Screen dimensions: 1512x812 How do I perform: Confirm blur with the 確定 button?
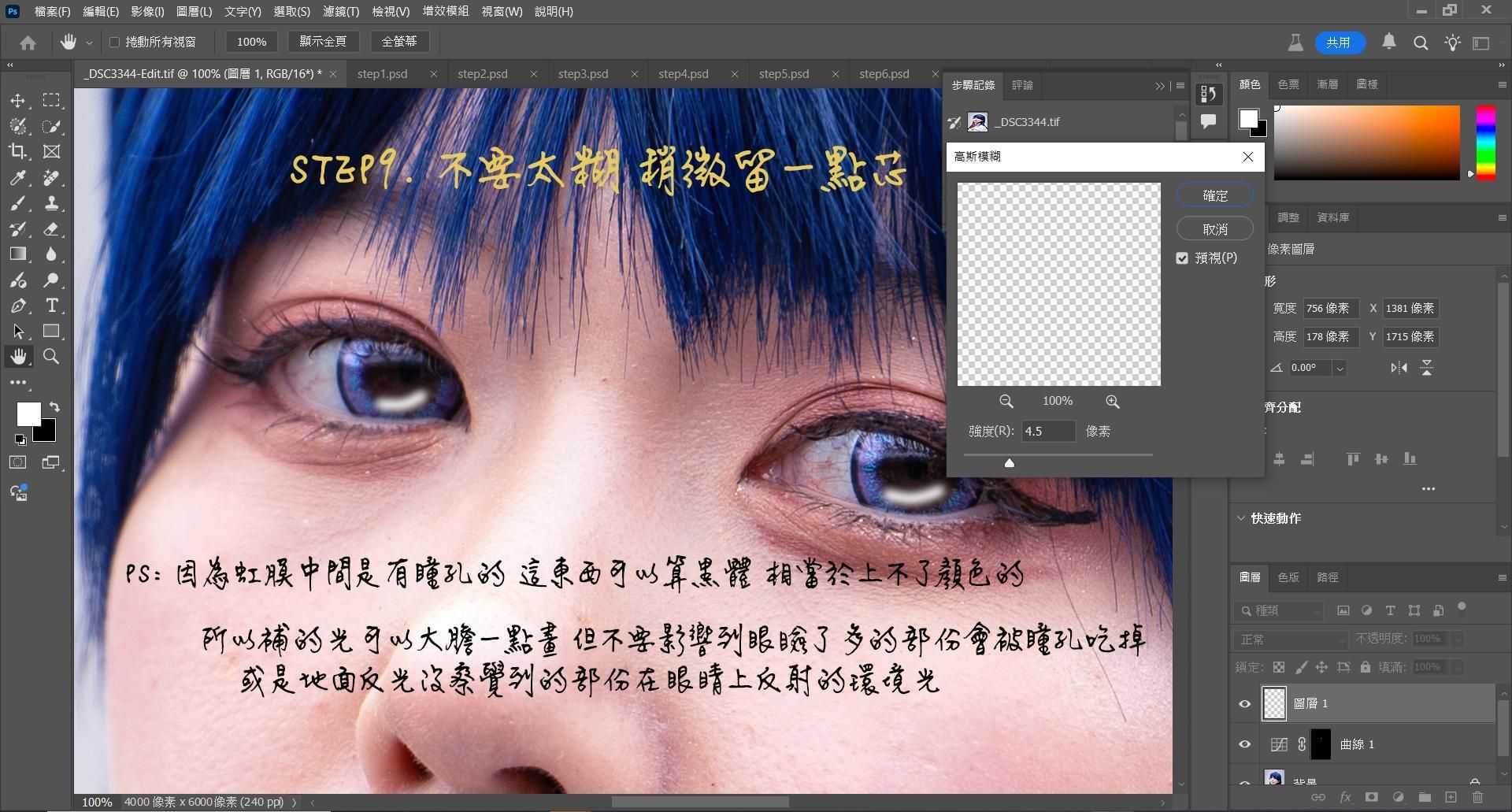(x=1214, y=195)
